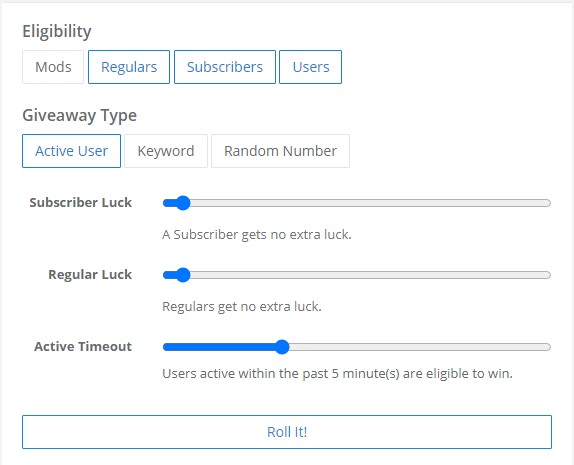The width and height of the screenshot is (574, 465).
Task: Switch giveaway type to Keyword
Action: [x=166, y=151]
